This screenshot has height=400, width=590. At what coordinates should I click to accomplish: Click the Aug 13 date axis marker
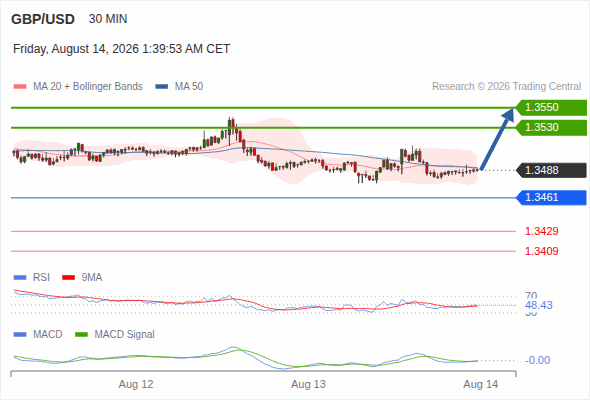[x=308, y=385]
